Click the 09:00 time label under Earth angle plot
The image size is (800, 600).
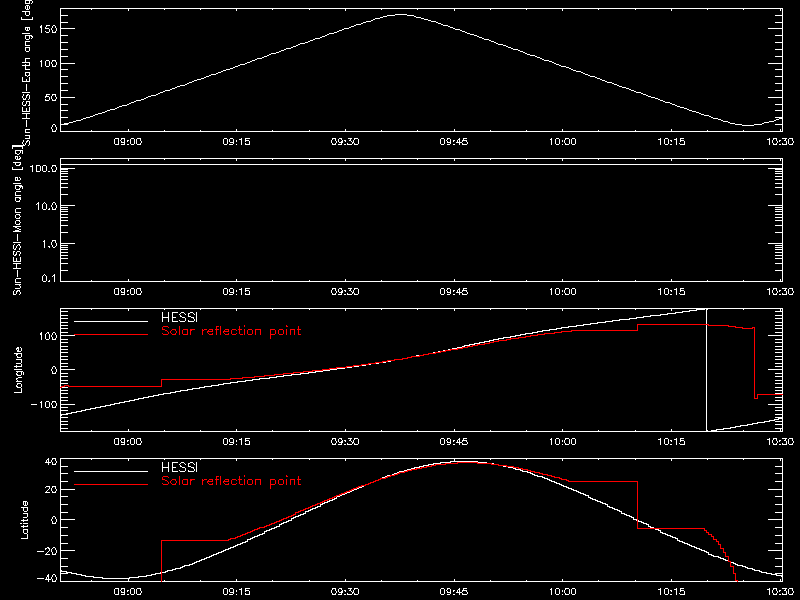coord(128,142)
